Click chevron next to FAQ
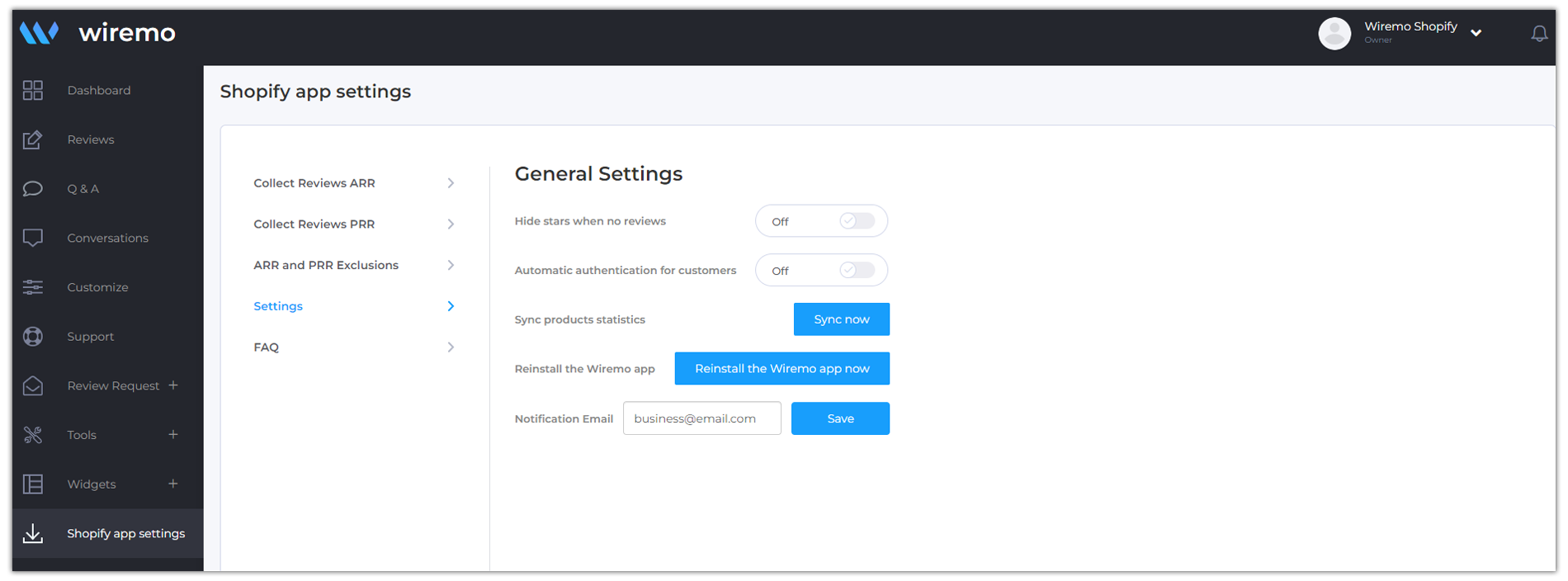This screenshot has width=1568, height=581. coord(451,347)
